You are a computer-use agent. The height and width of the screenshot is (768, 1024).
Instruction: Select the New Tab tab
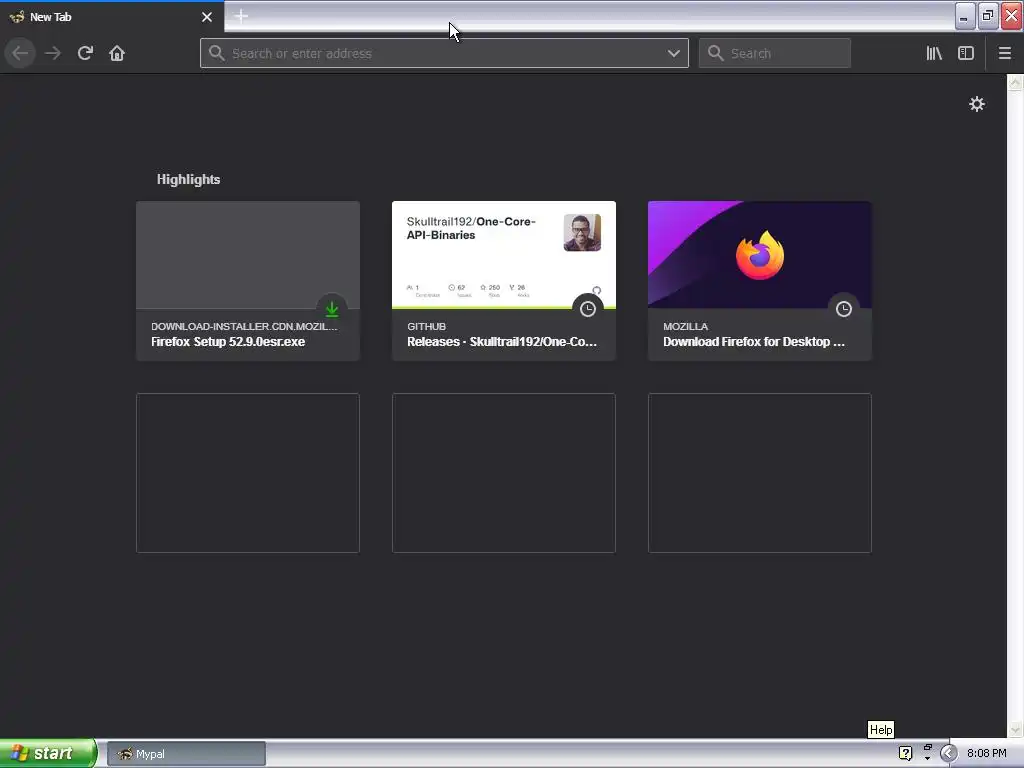tap(112, 17)
